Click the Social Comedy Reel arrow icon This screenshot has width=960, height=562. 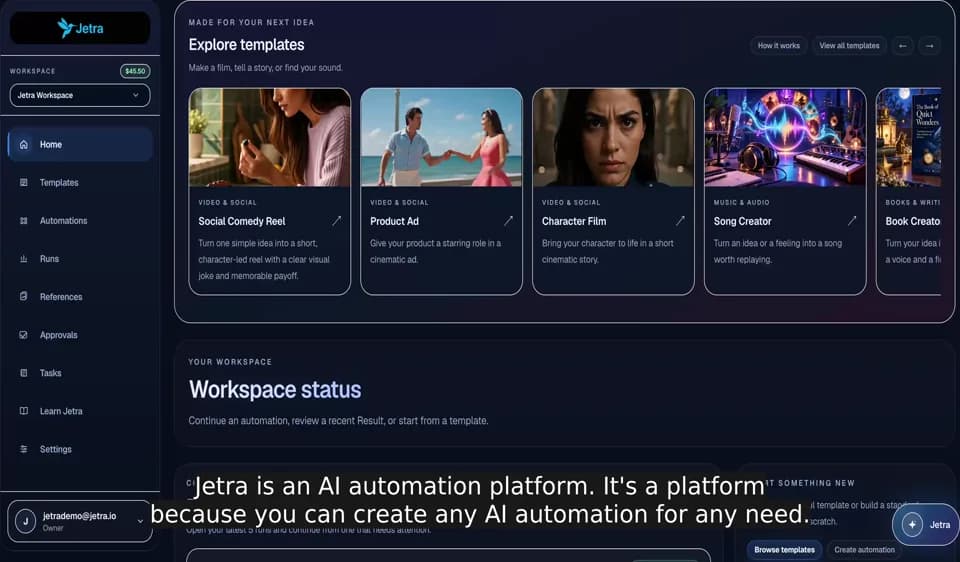(x=336, y=221)
